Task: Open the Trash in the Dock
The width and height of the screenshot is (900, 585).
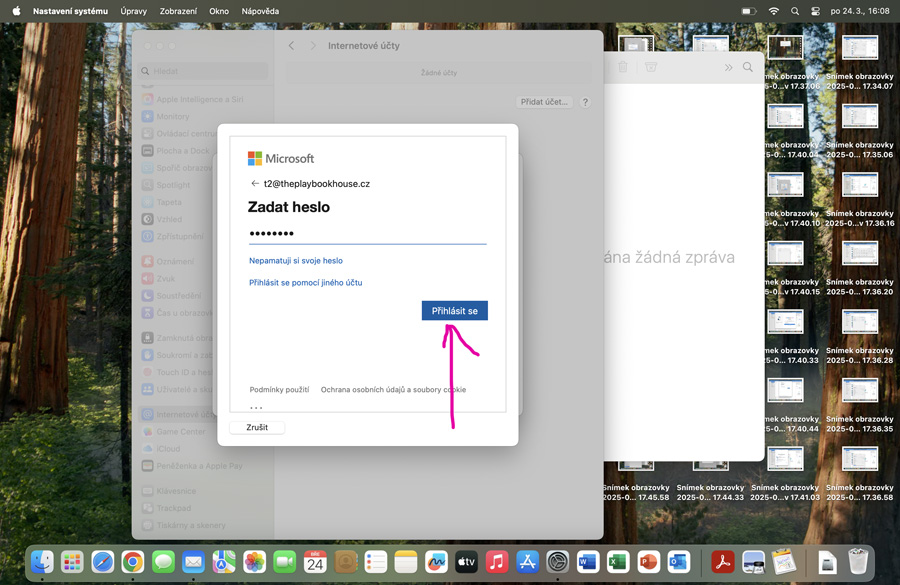Action: [x=858, y=562]
